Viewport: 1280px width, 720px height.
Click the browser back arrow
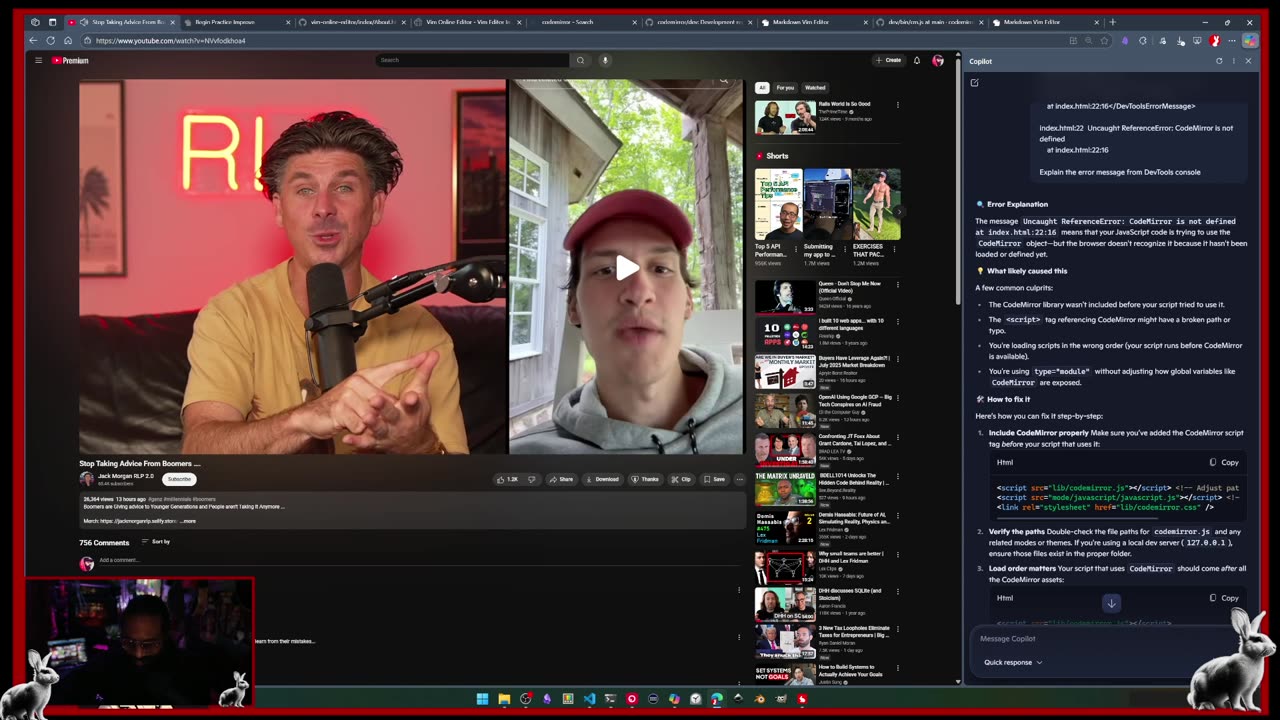(x=33, y=41)
